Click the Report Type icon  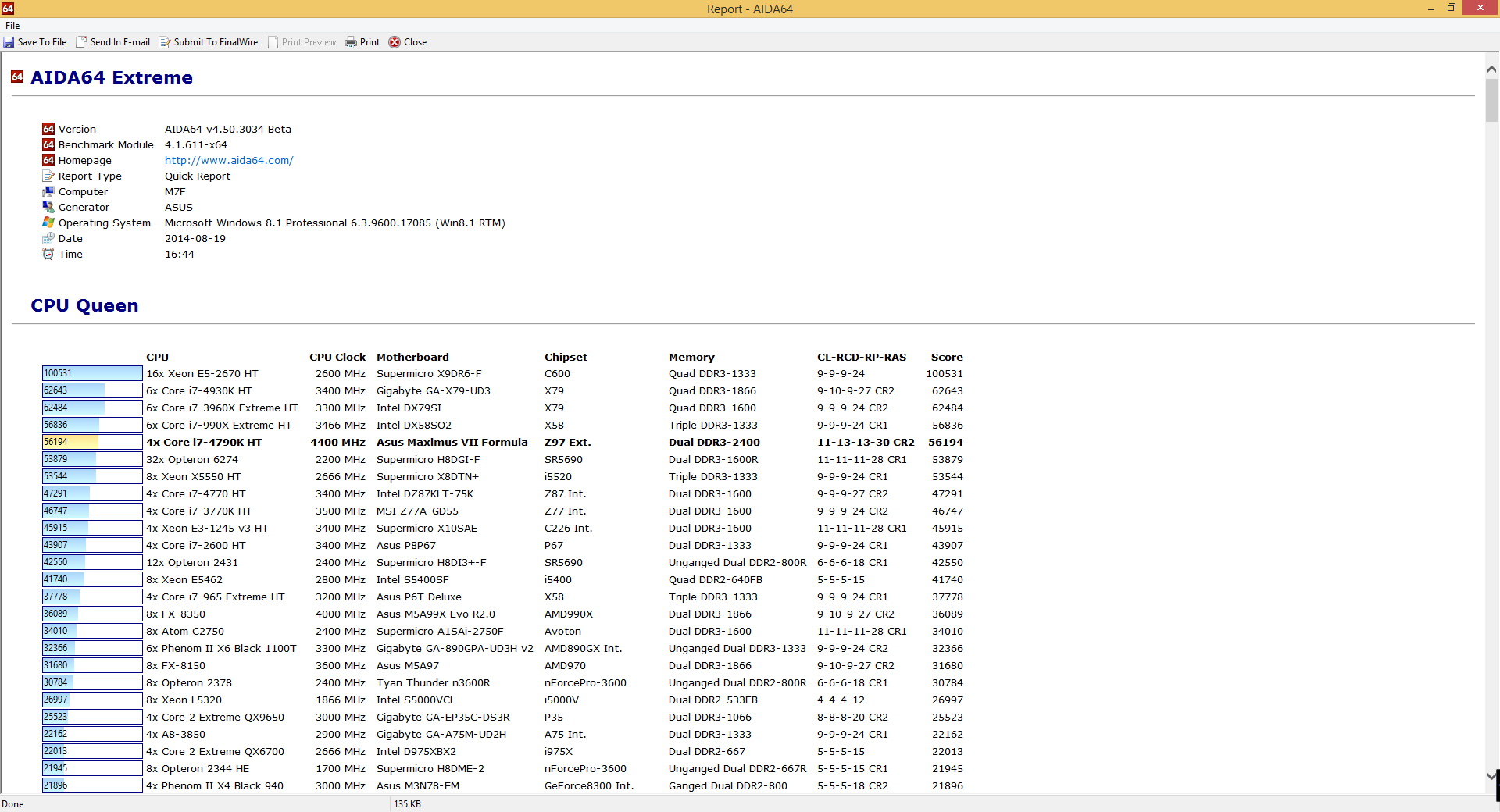[x=48, y=176]
